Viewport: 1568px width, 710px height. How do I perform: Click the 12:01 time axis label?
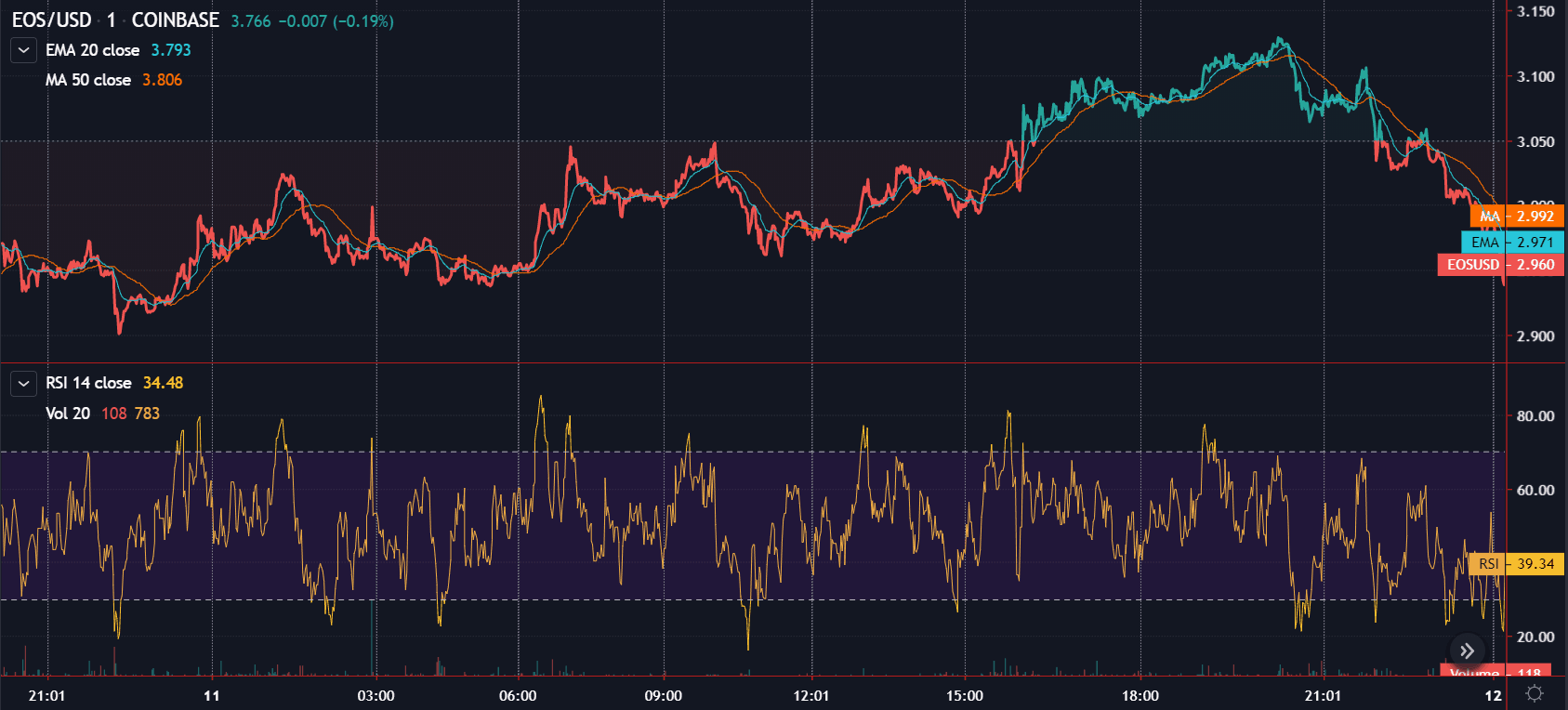pyautogui.click(x=811, y=695)
